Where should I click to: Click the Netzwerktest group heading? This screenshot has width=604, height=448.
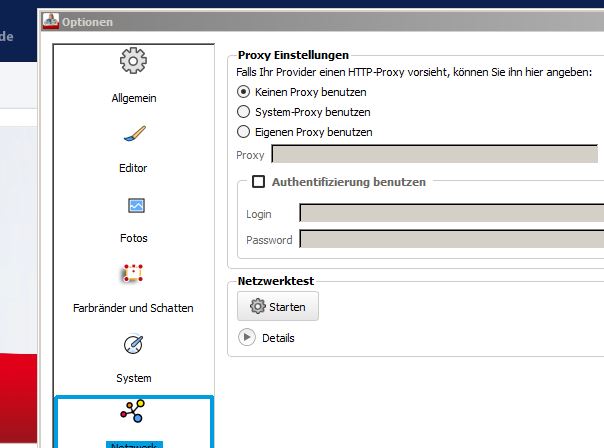click(276, 281)
